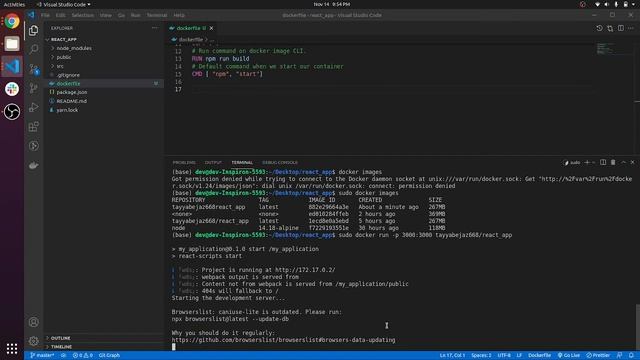Open yarn.lock in the explorer

[x=67, y=110]
